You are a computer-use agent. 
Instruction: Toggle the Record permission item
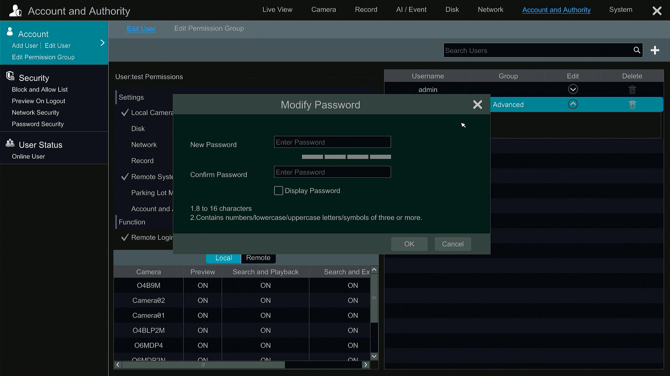[142, 161]
